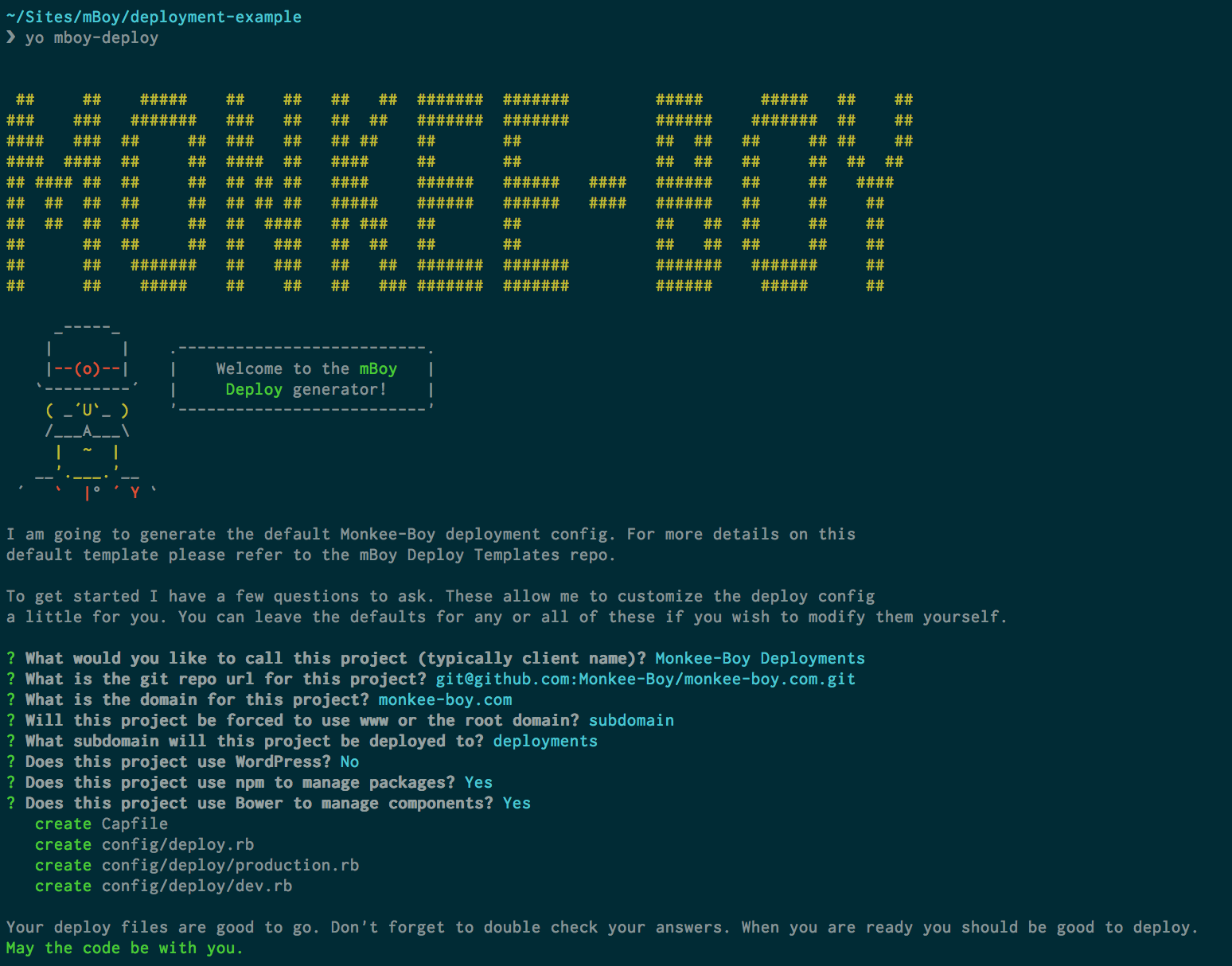The image size is (1232, 966).
Task: Click the 'a little for you' line
Action: click(507, 617)
